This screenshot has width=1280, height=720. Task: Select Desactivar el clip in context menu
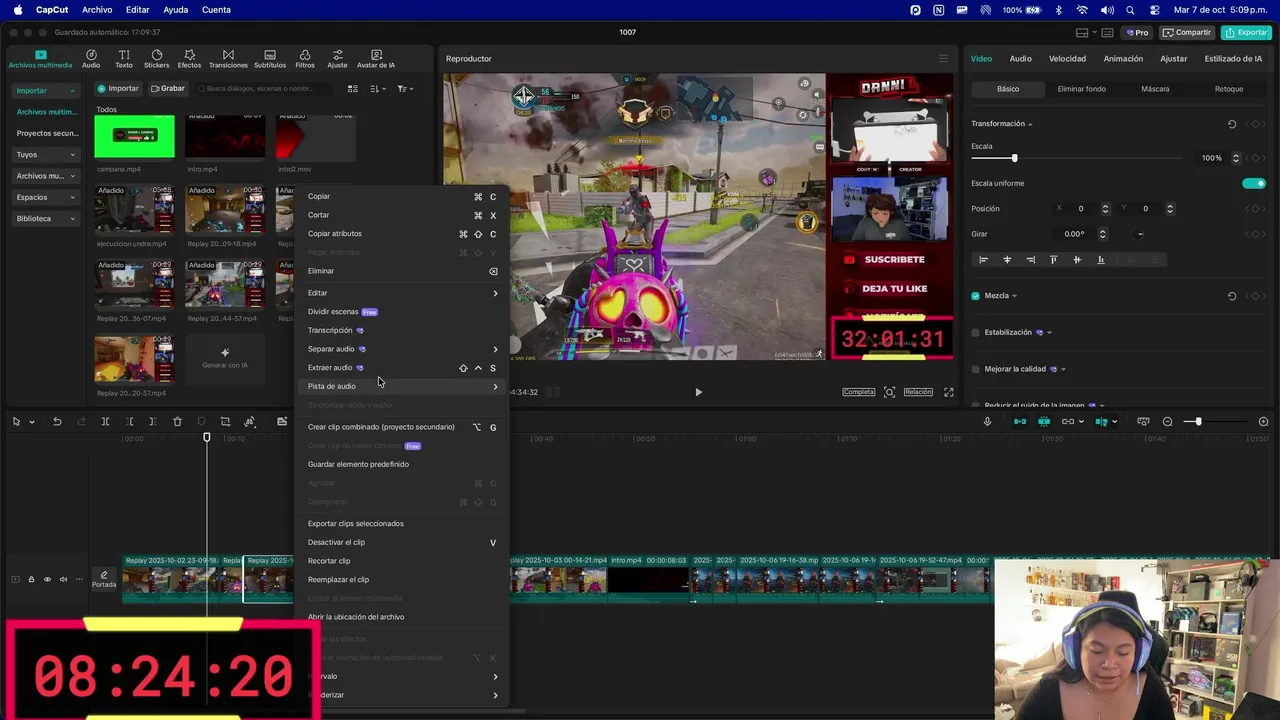pyautogui.click(x=402, y=543)
